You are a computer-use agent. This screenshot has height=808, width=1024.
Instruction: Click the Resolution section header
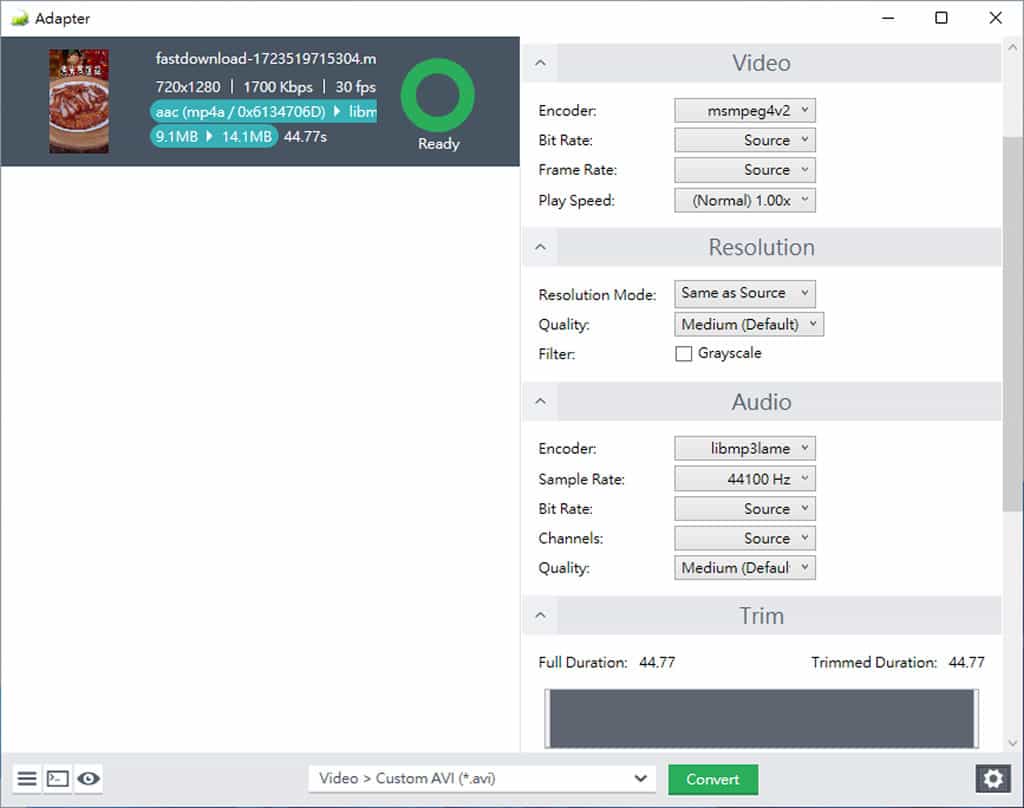click(x=761, y=247)
